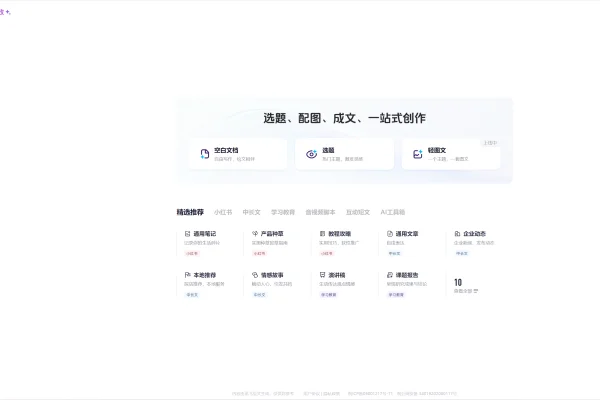Choose the 演讲稿 template title
600x400 pixels.
(x=337, y=275)
